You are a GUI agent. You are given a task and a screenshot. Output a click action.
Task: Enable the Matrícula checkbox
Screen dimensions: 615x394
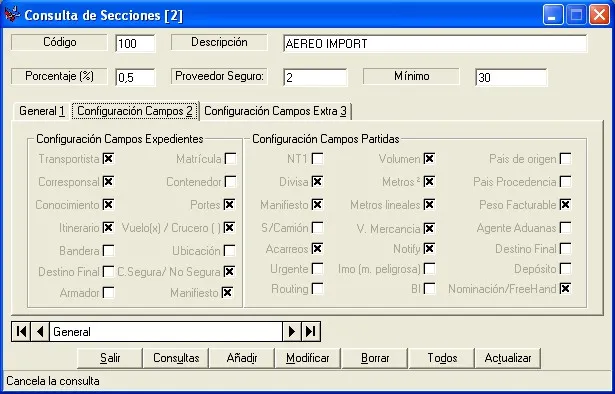point(230,159)
